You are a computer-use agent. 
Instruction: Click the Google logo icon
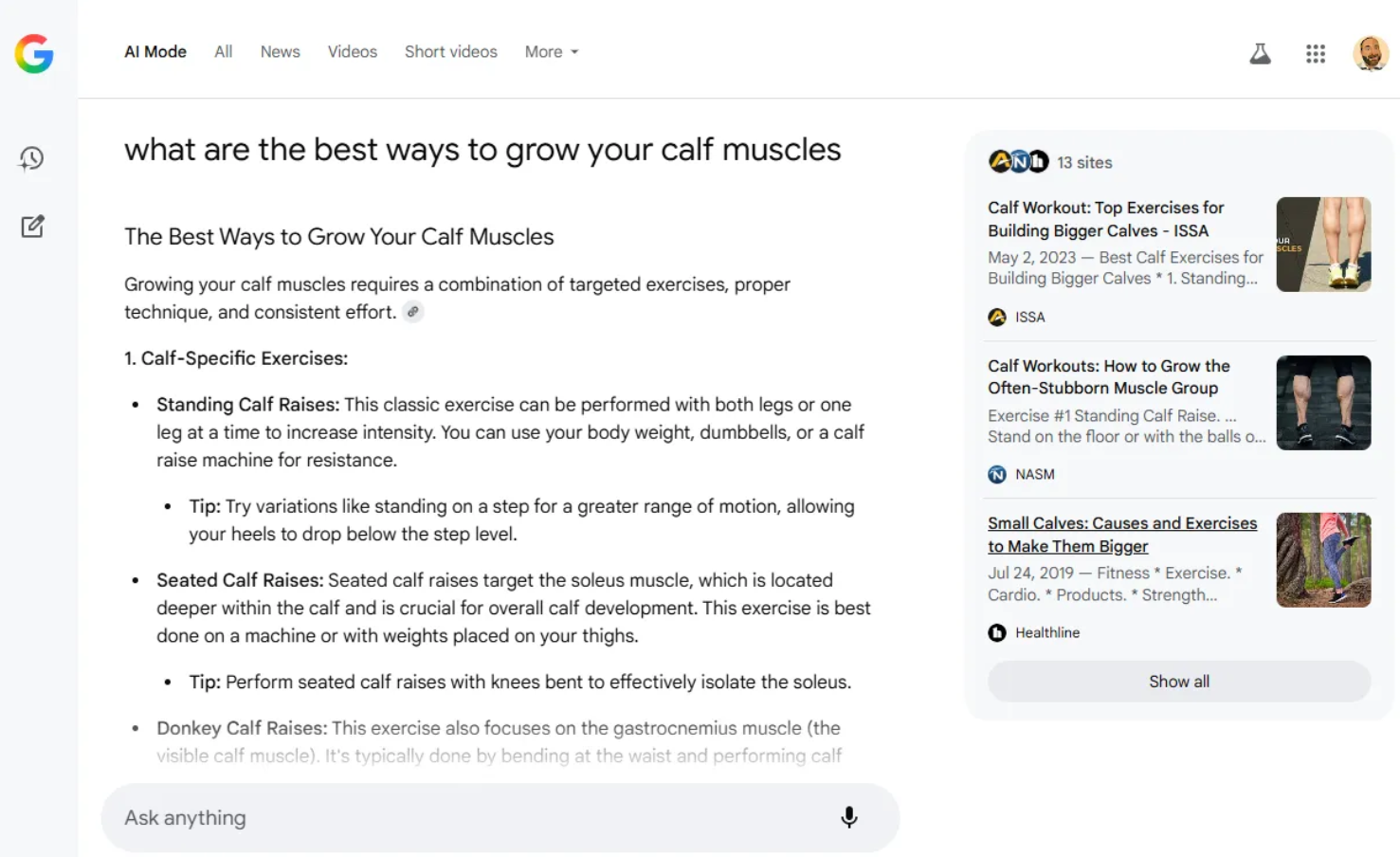[x=34, y=54]
